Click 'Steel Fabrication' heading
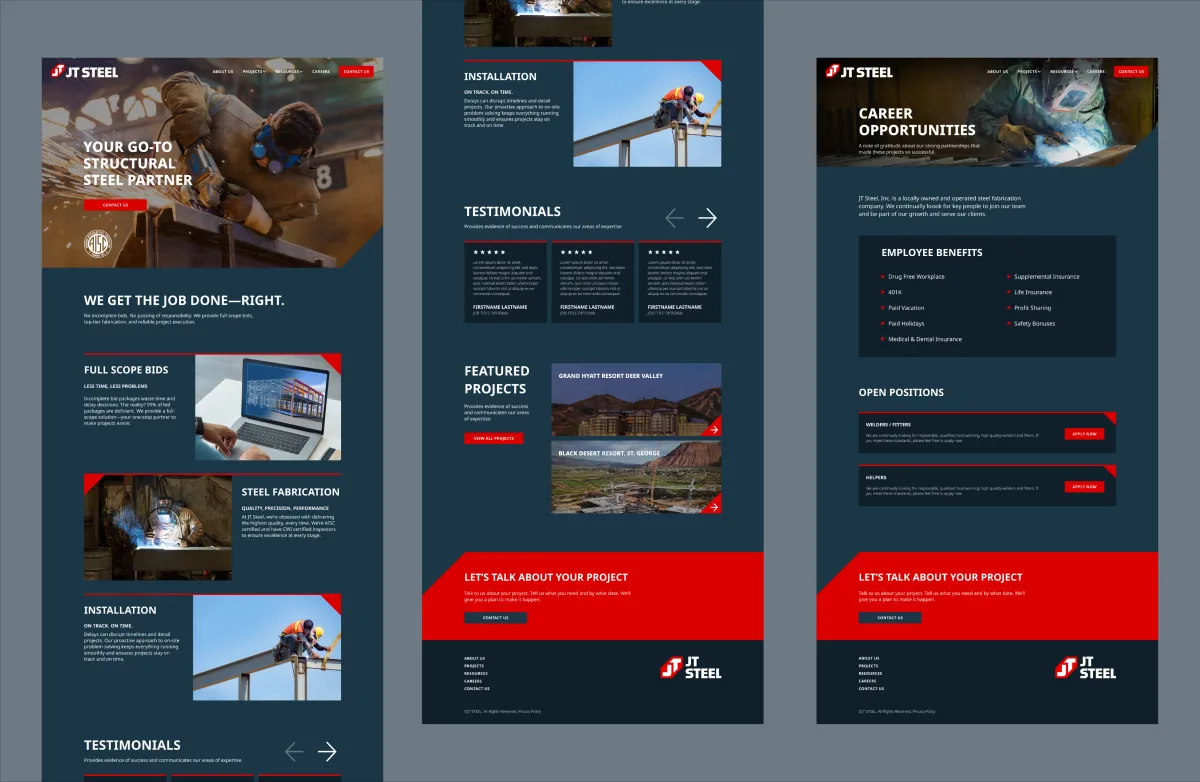Viewport: 1200px width, 782px height. coord(290,492)
